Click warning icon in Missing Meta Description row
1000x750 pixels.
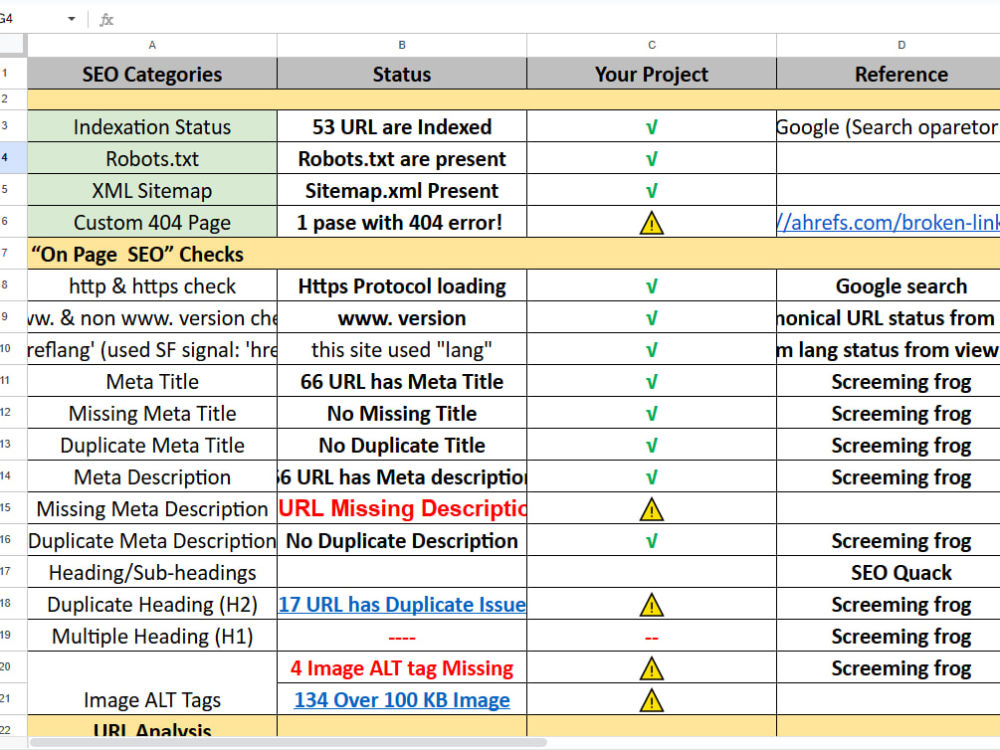pos(651,510)
